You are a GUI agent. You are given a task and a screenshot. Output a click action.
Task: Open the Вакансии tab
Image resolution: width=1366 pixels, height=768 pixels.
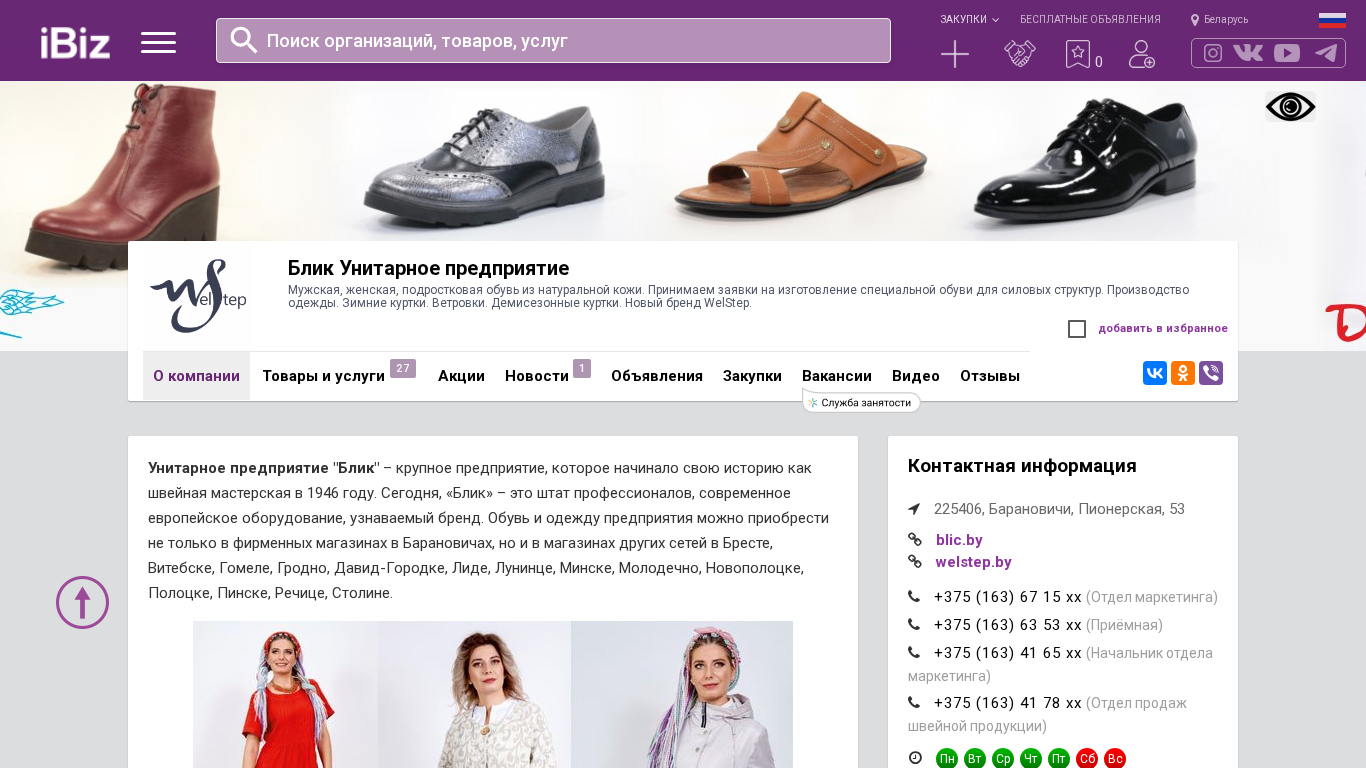[837, 376]
